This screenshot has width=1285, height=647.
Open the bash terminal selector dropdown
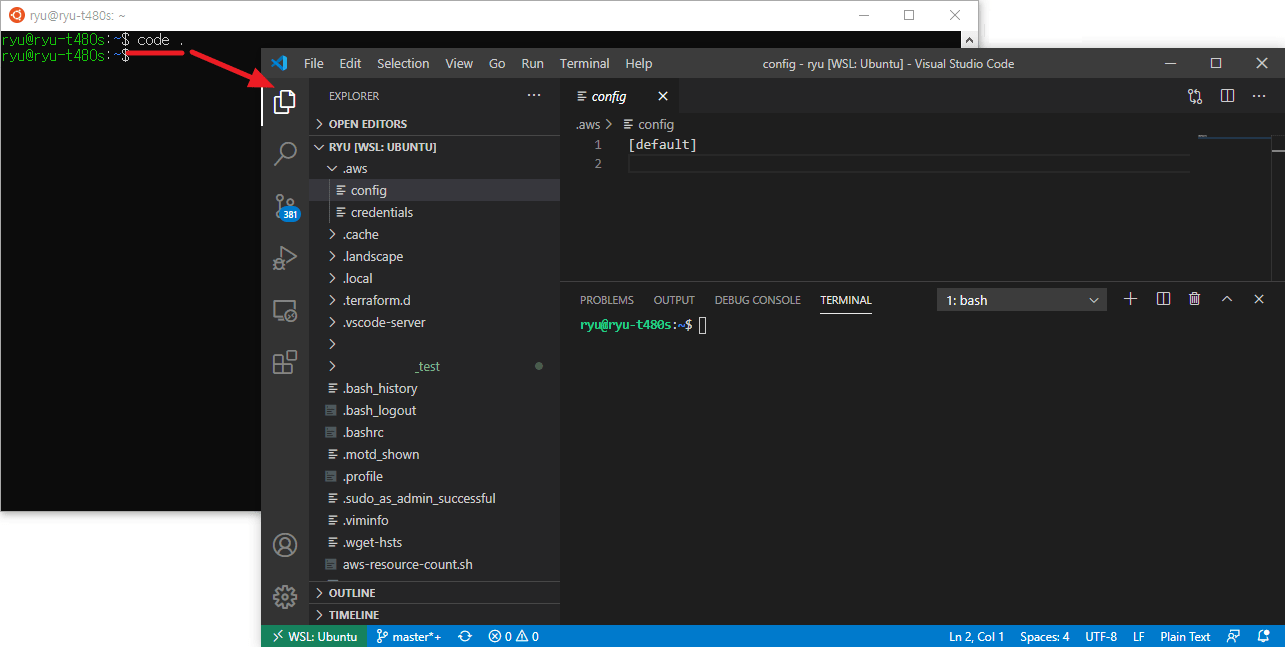pos(1022,300)
